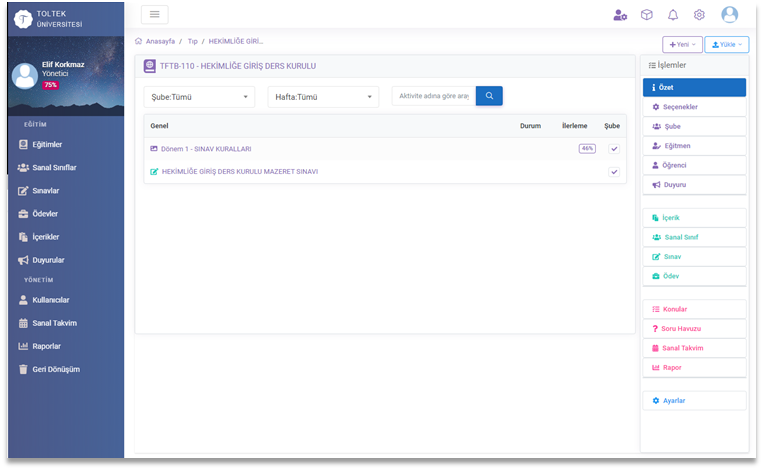The image size is (763, 470).
Task: Click the settings gear icon in header
Action: [x=699, y=15]
